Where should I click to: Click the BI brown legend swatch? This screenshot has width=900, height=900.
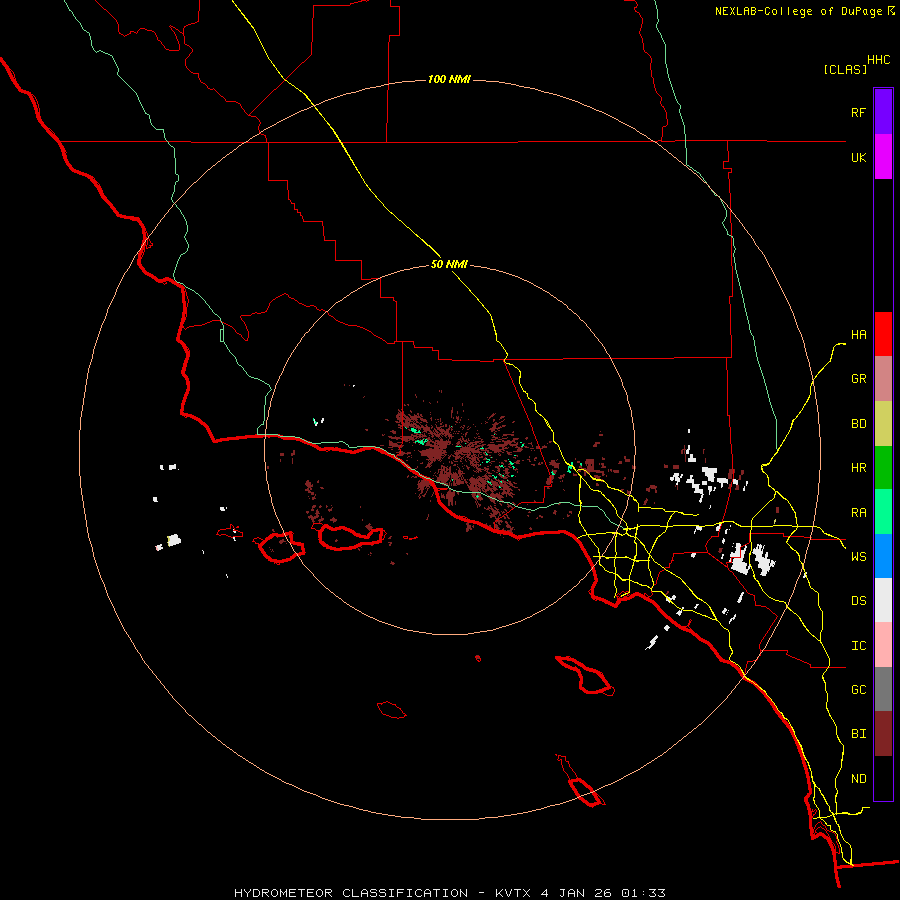click(x=883, y=734)
